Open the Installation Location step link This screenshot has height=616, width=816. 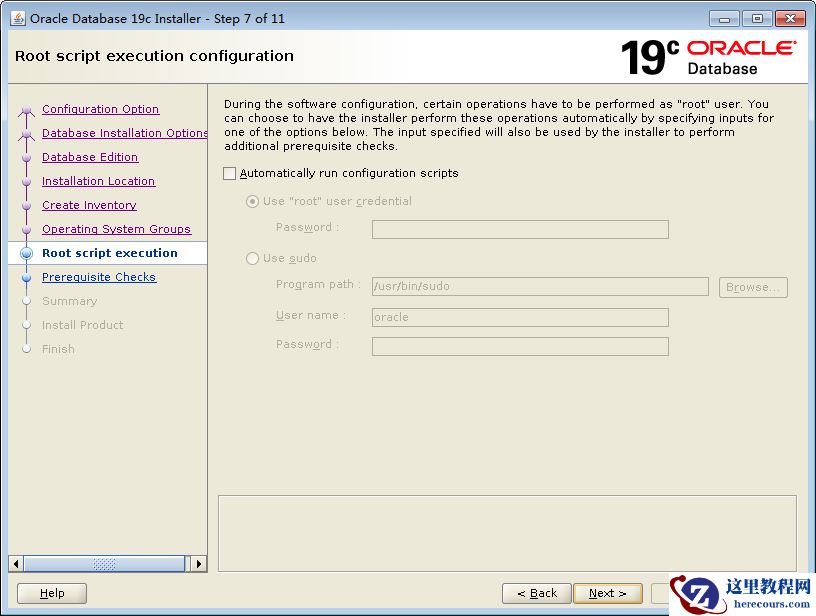click(x=98, y=181)
